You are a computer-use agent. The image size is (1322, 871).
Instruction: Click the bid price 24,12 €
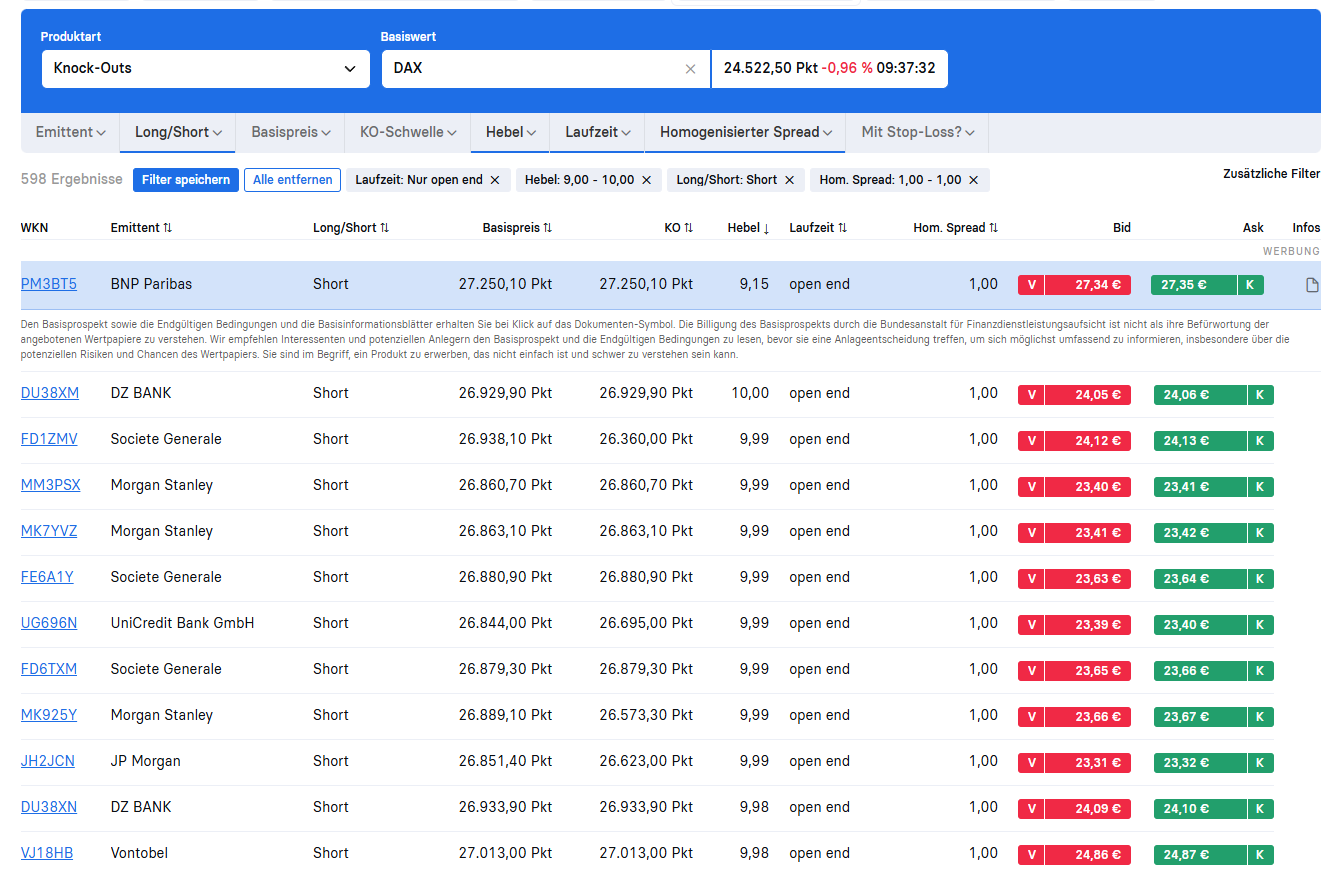(1088, 440)
